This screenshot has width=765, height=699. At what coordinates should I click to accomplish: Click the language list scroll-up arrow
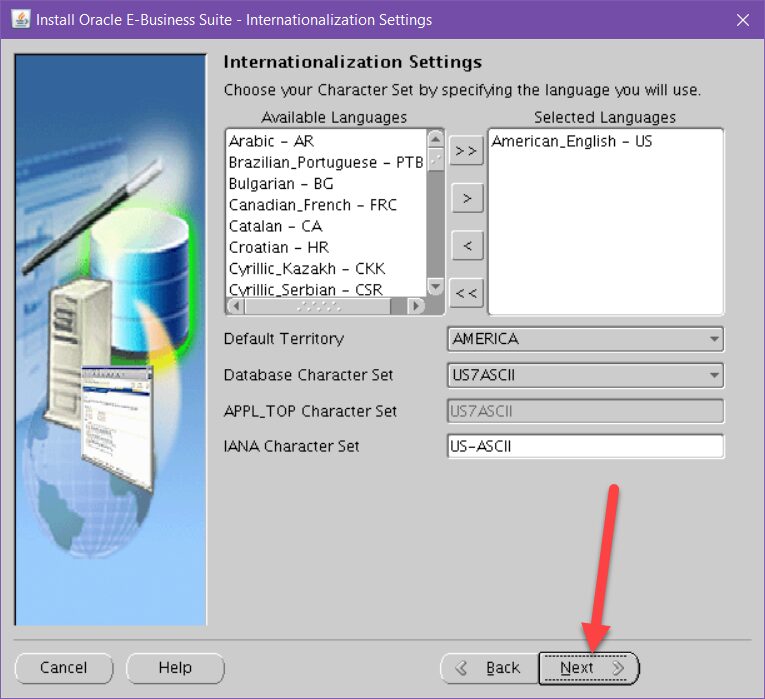coord(435,139)
